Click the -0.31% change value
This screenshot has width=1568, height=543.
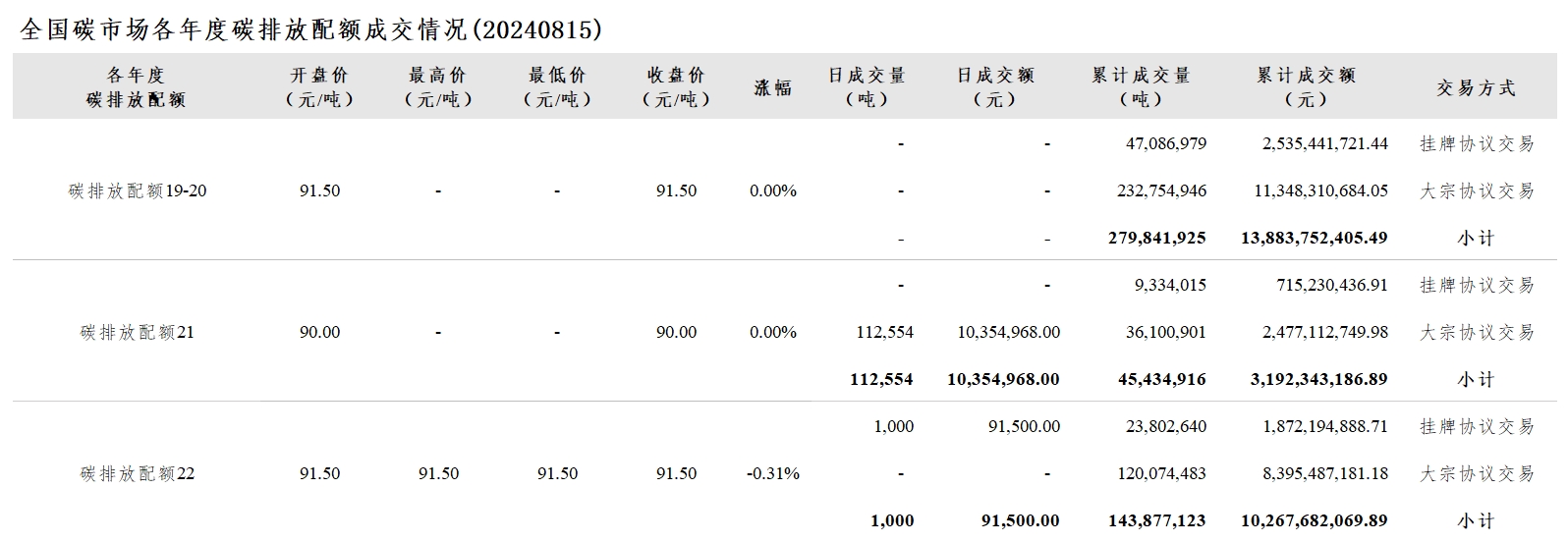coord(773,473)
